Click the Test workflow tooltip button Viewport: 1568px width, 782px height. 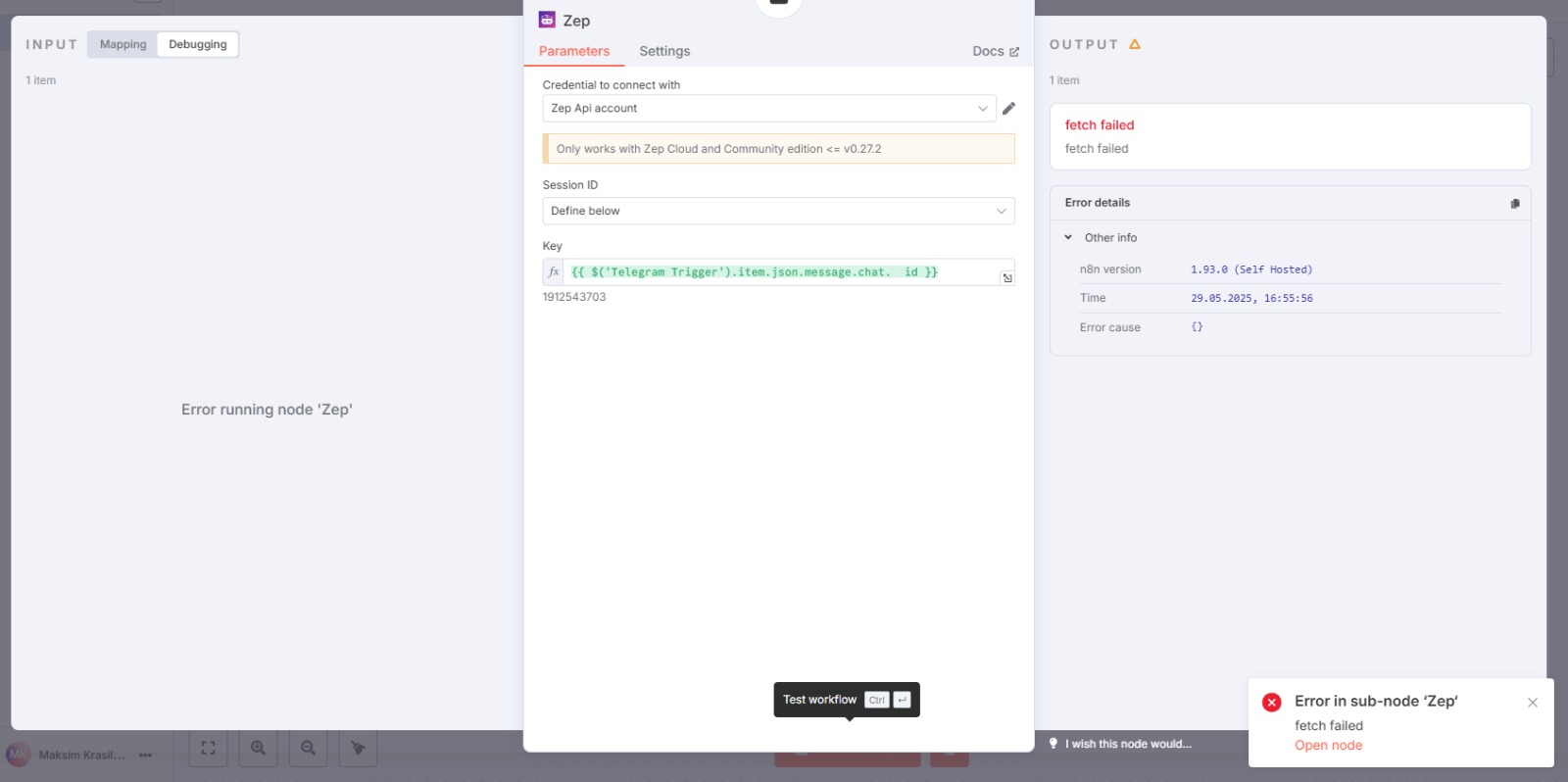click(x=847, y=700)
